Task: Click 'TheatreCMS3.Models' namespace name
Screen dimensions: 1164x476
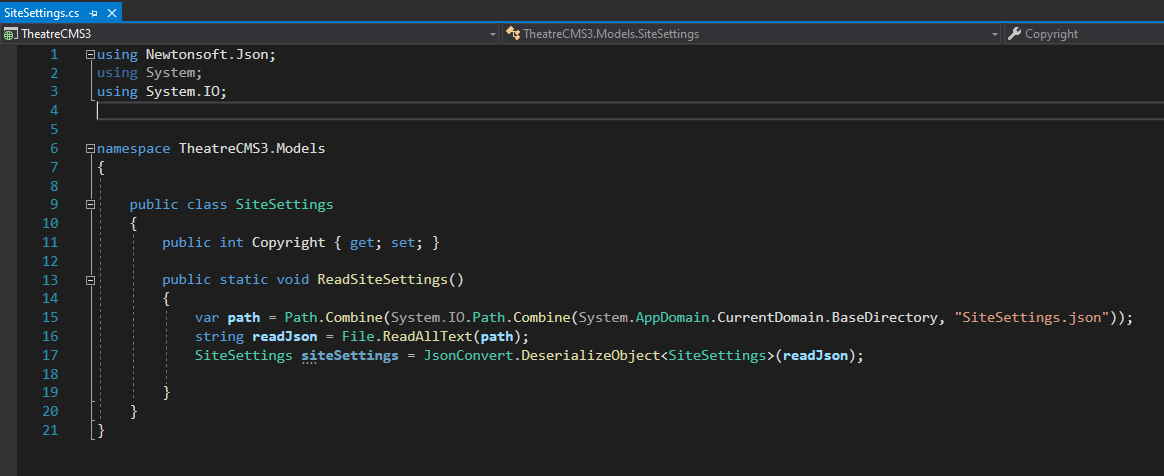Action: 252,149
